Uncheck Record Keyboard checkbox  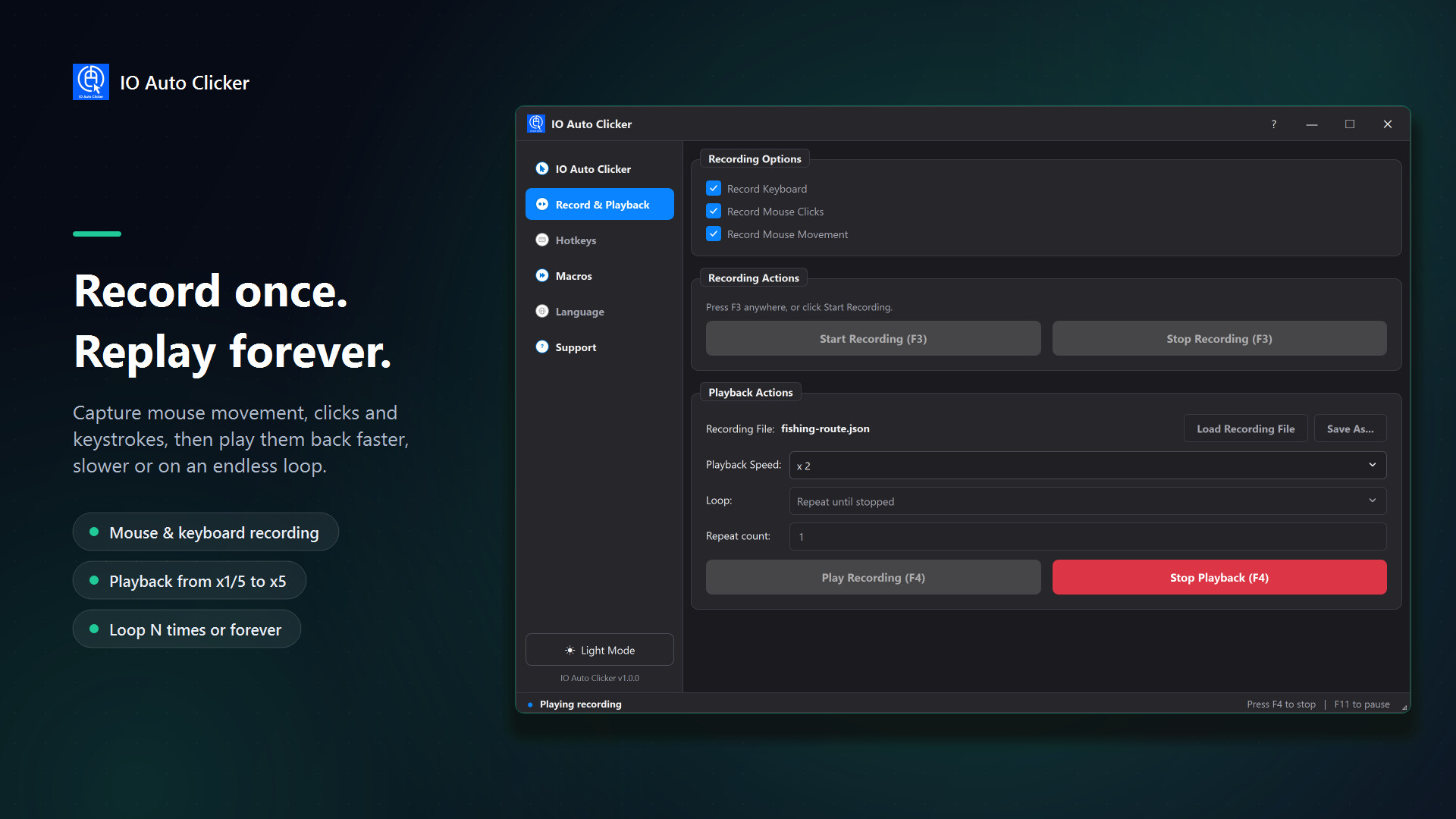(x=714, y=188)
